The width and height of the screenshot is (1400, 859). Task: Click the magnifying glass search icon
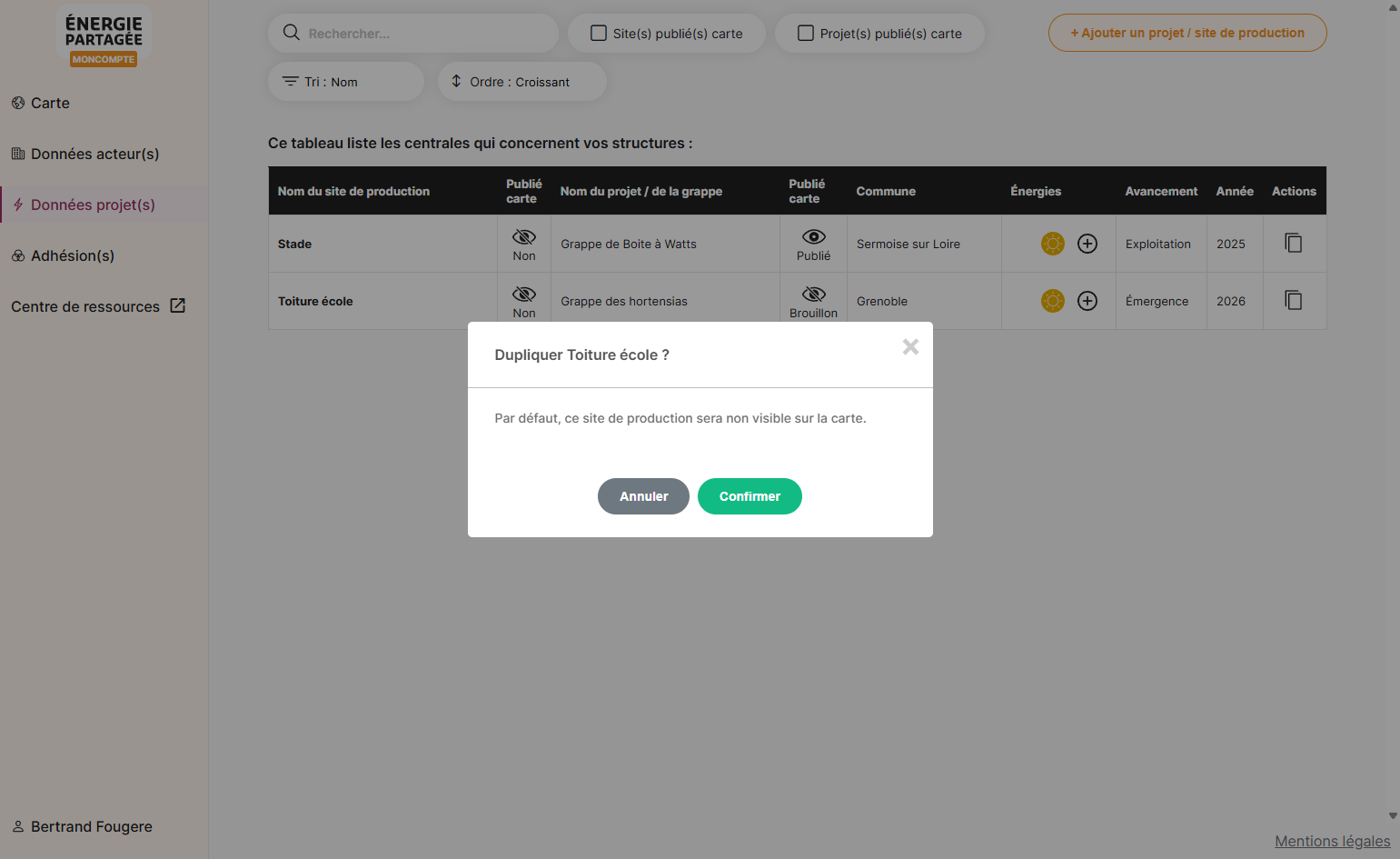(292, 33)
